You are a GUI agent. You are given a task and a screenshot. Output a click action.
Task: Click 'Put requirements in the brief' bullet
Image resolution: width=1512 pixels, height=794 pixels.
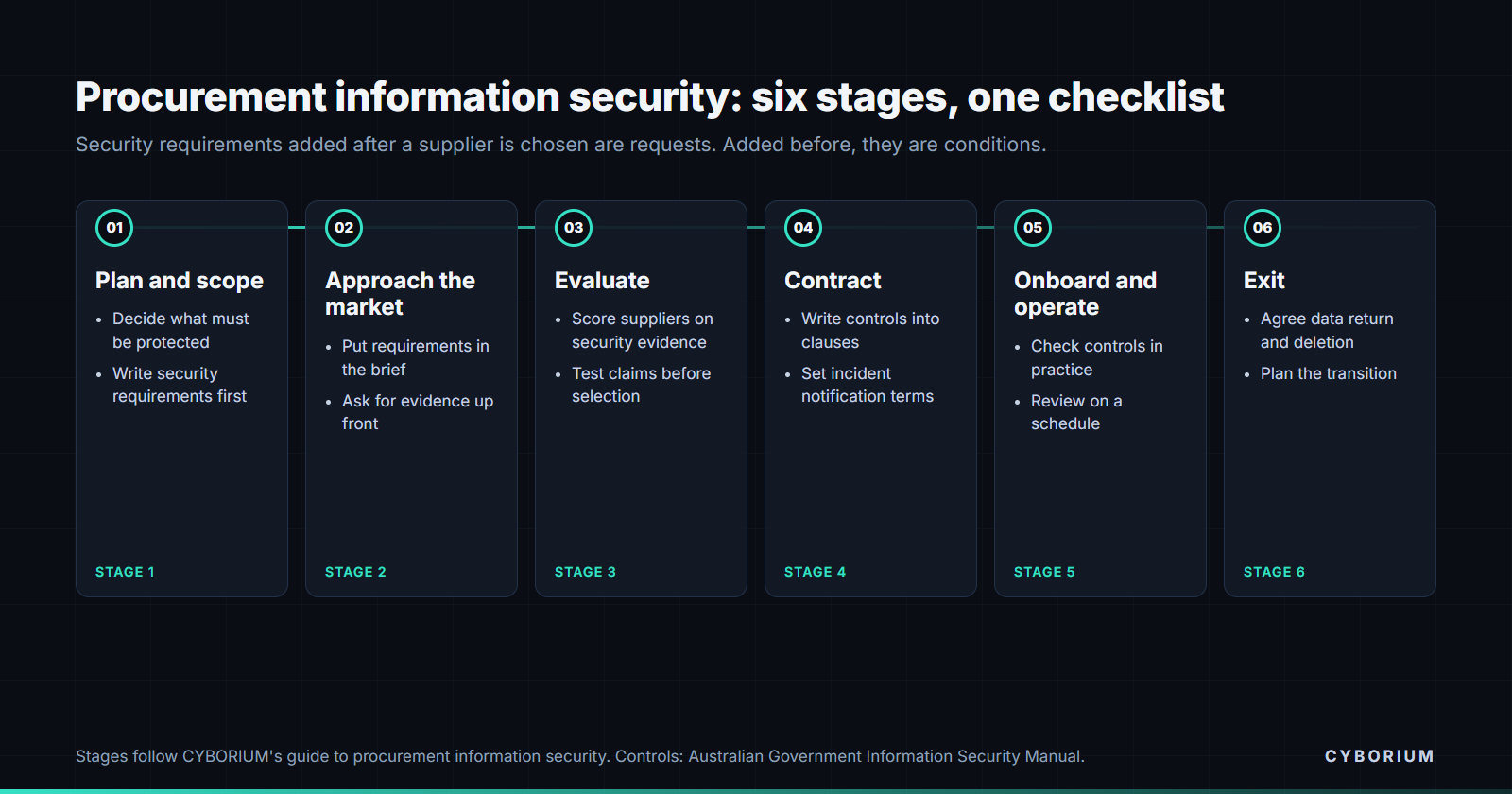click(x=416, y=358)
